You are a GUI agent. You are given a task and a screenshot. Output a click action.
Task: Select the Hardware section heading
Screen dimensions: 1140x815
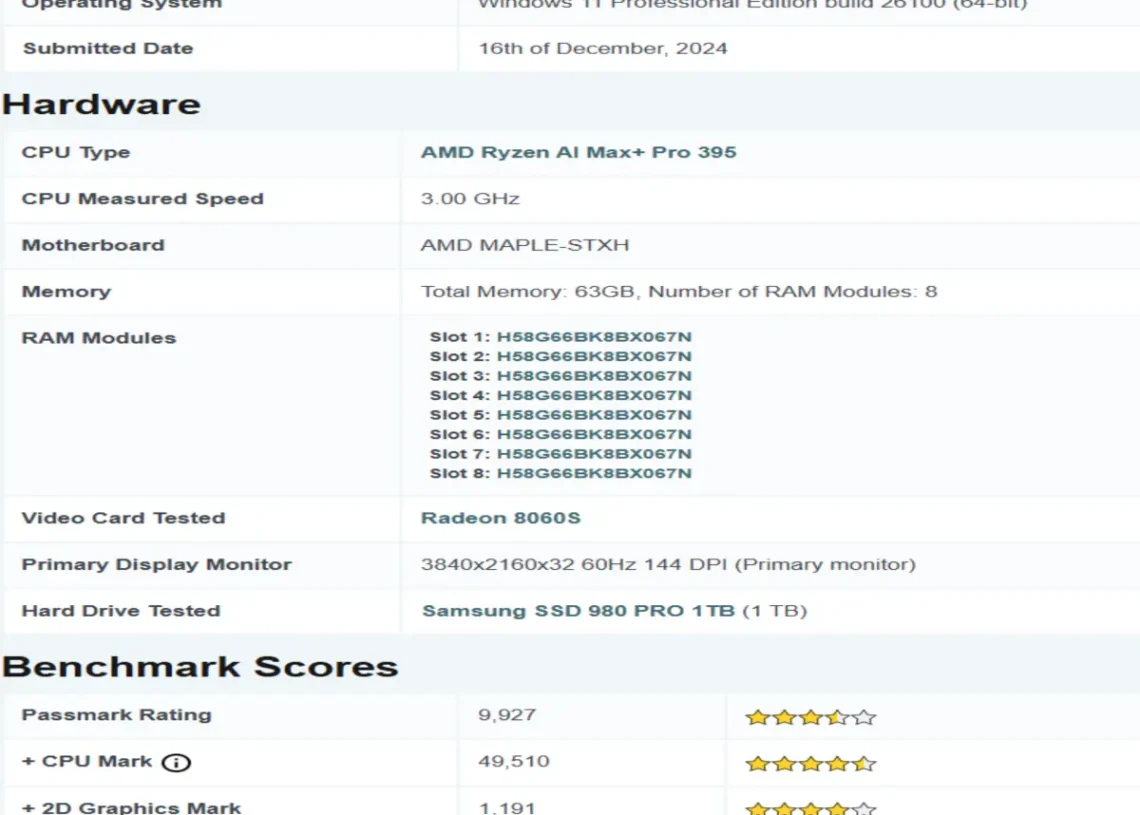click(101, 104)
